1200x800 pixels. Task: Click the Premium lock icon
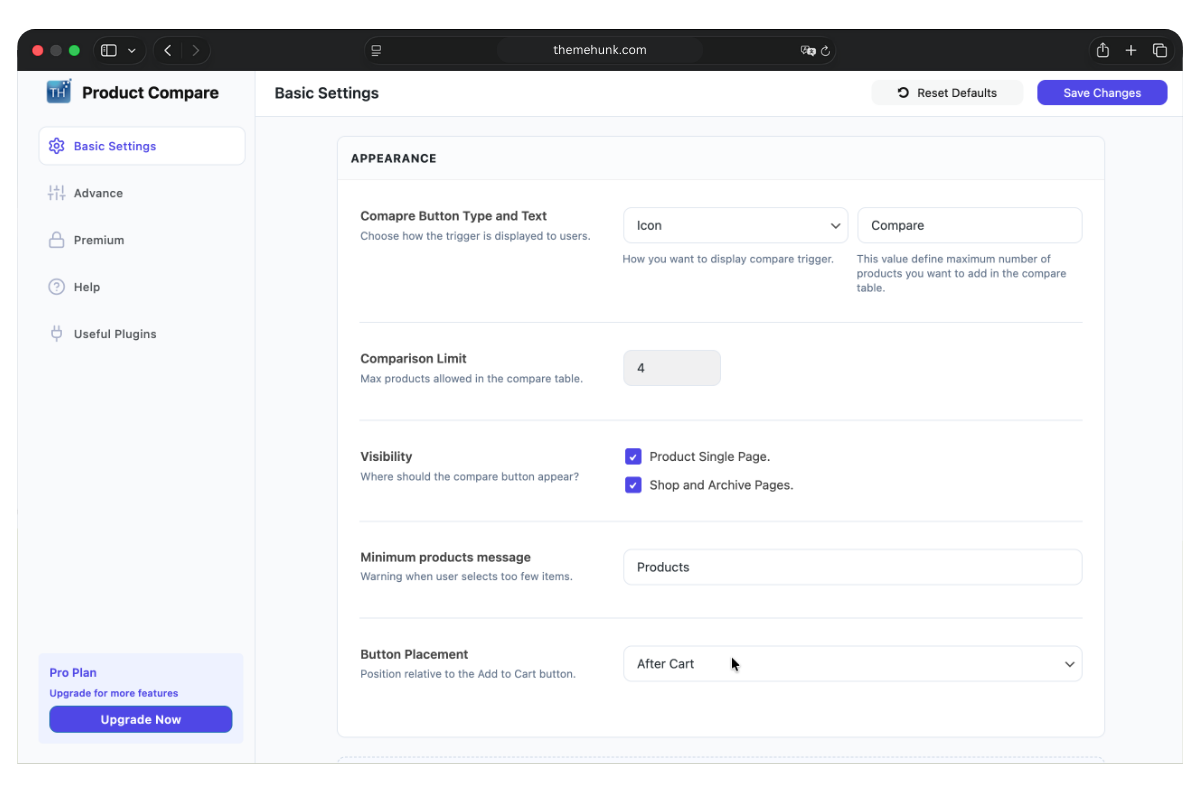click(x=57, y=240)
